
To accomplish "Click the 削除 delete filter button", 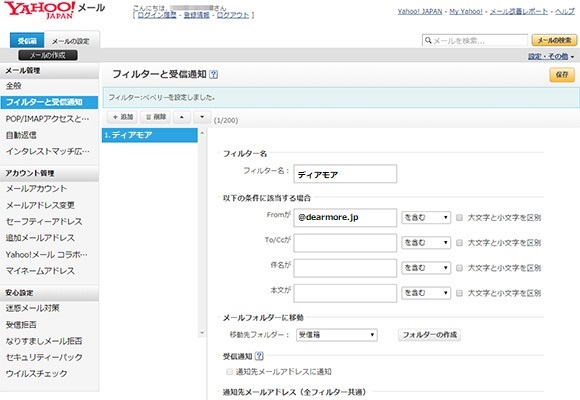I will pyautogui.click(x=155, y=117).
